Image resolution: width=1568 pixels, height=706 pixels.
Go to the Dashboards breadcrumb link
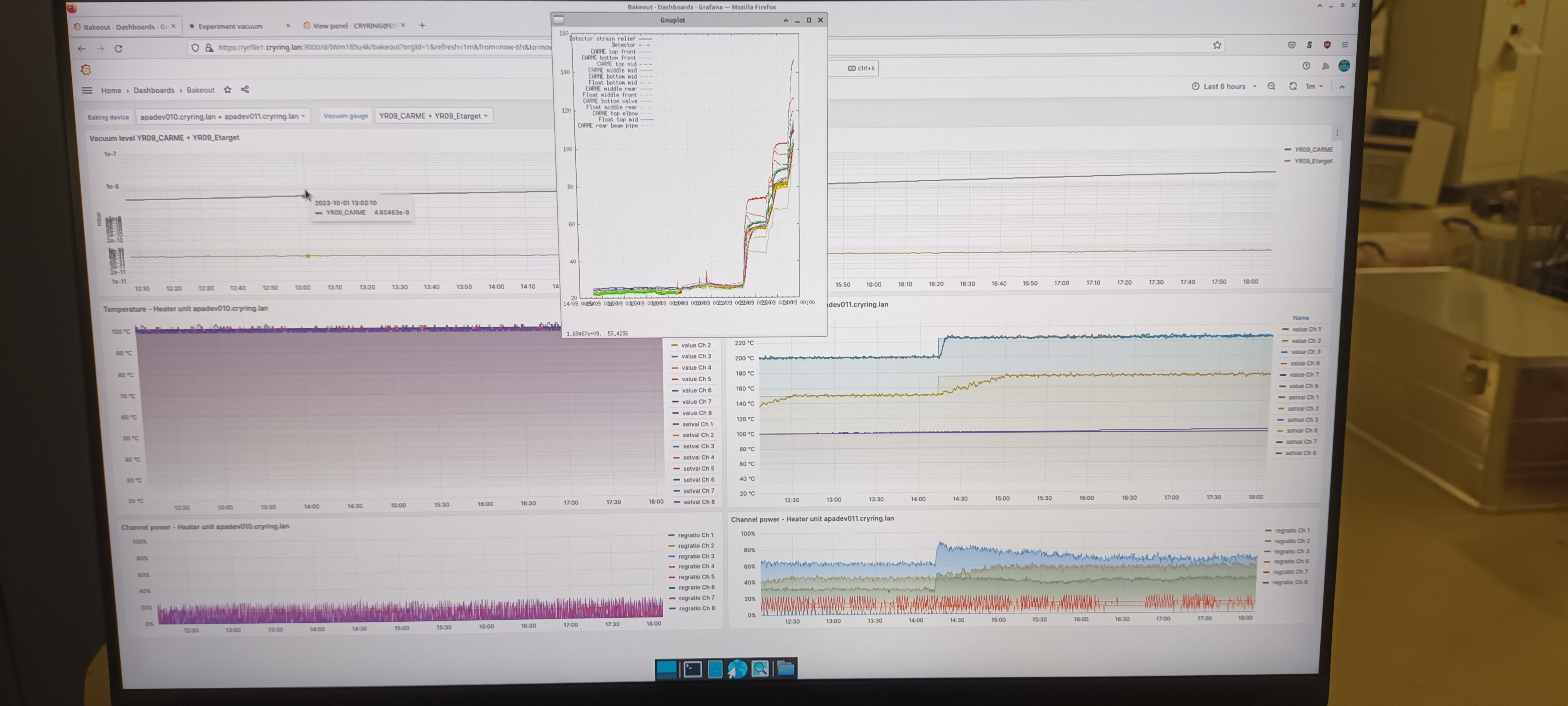pos(153,90)
